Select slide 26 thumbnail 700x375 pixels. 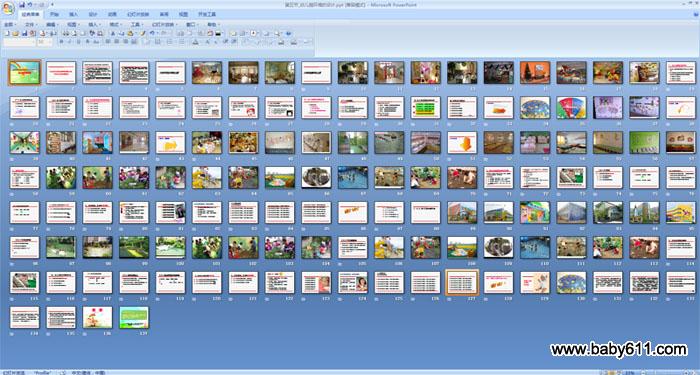(x=243, y=108)
